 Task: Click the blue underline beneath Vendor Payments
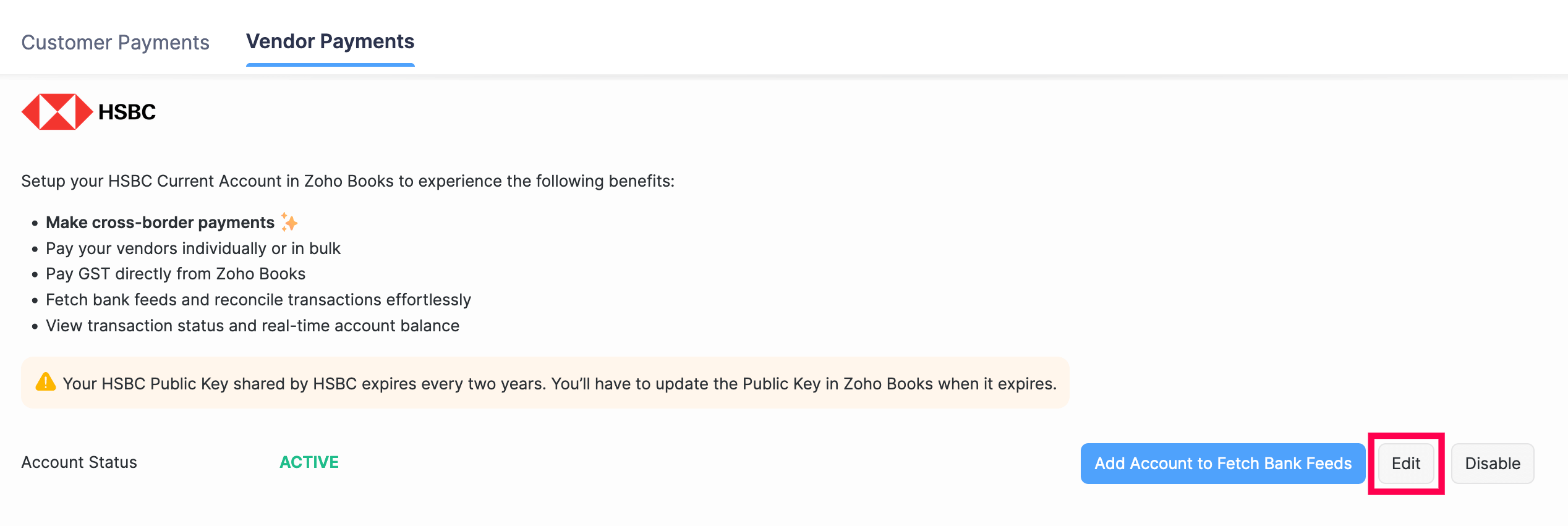330,64
